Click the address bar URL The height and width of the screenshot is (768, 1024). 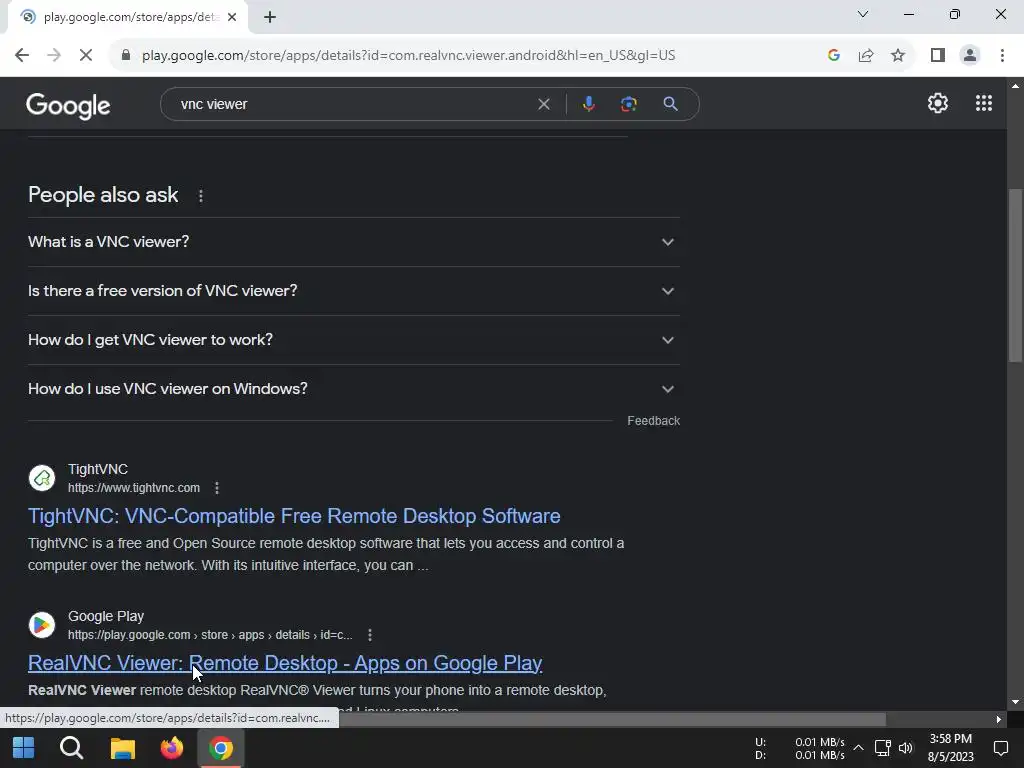point(409,56)
